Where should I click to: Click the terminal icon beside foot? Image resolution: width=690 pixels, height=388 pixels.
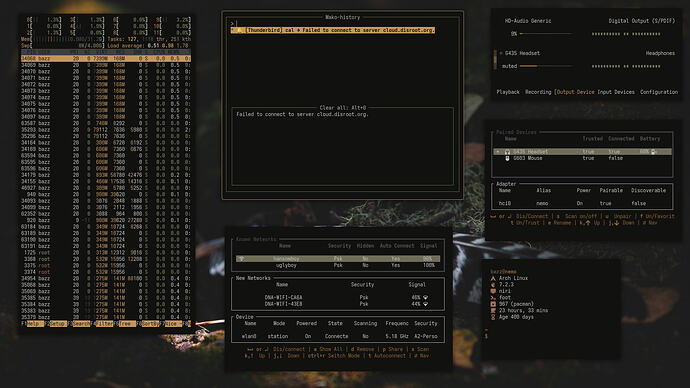point(493,298)
